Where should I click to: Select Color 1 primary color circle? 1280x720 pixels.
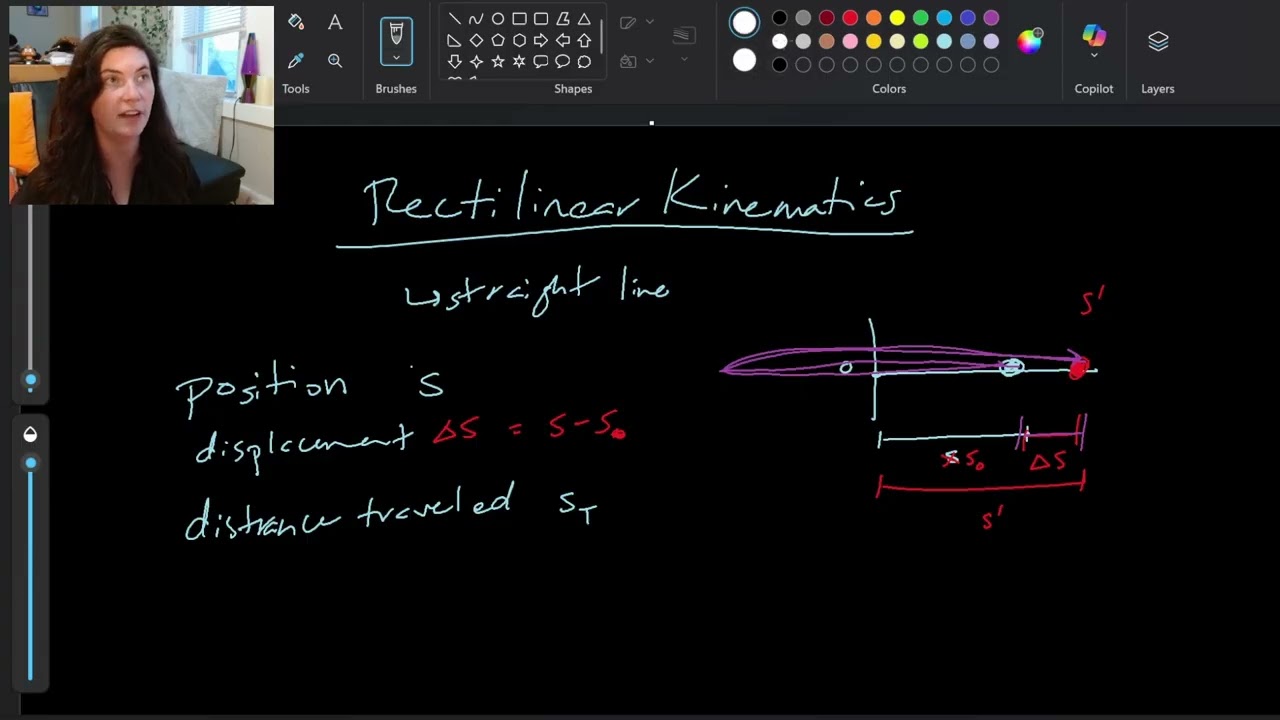(x=744, y=24)
